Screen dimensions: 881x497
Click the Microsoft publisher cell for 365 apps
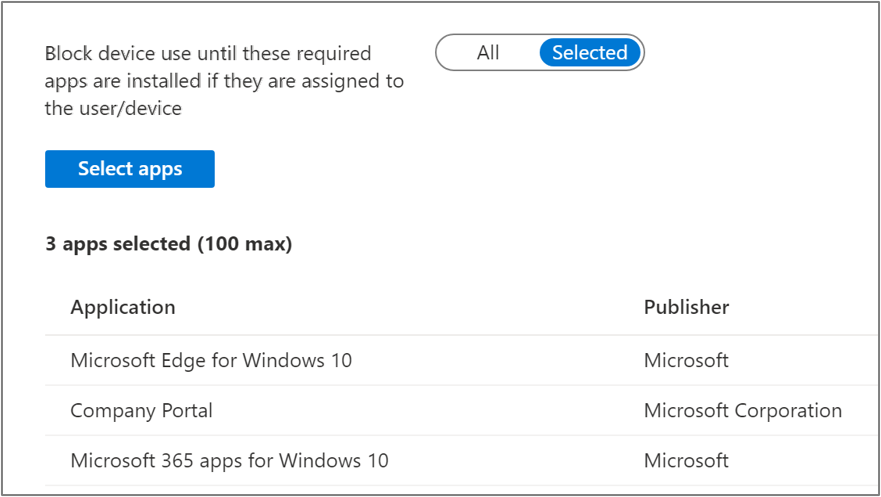tap(686, 461)
